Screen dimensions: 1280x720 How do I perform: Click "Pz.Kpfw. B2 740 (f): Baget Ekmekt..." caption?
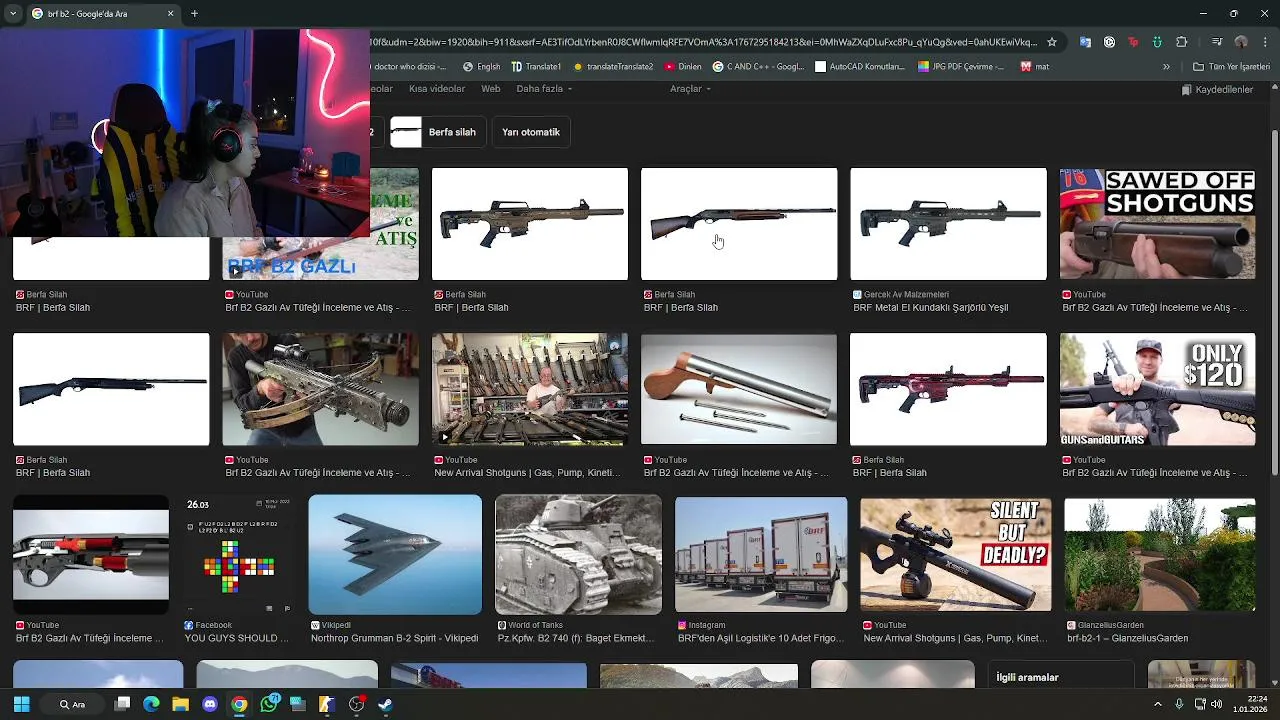(576, 638)
